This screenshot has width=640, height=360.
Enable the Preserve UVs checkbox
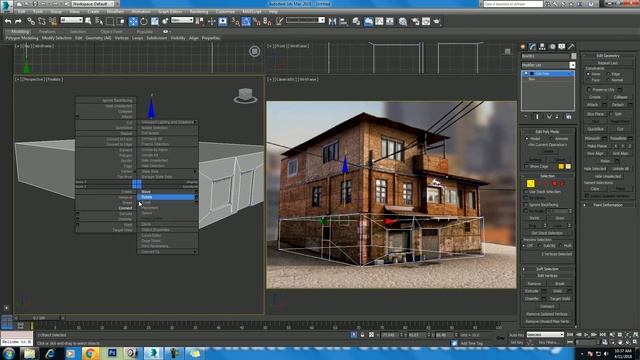click(x=589, y=89)
